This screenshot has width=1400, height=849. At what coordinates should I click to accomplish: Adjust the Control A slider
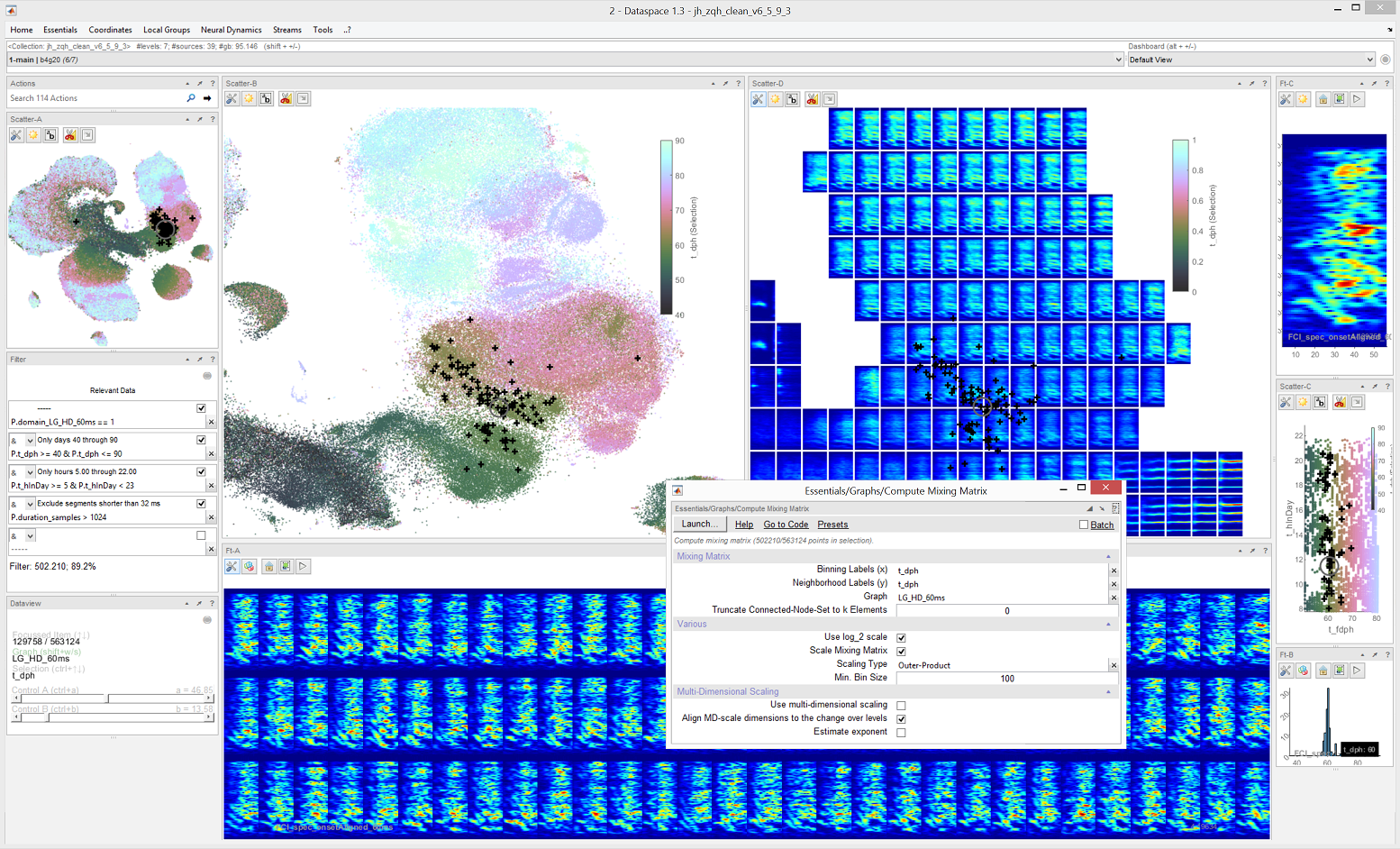point(113,698)
